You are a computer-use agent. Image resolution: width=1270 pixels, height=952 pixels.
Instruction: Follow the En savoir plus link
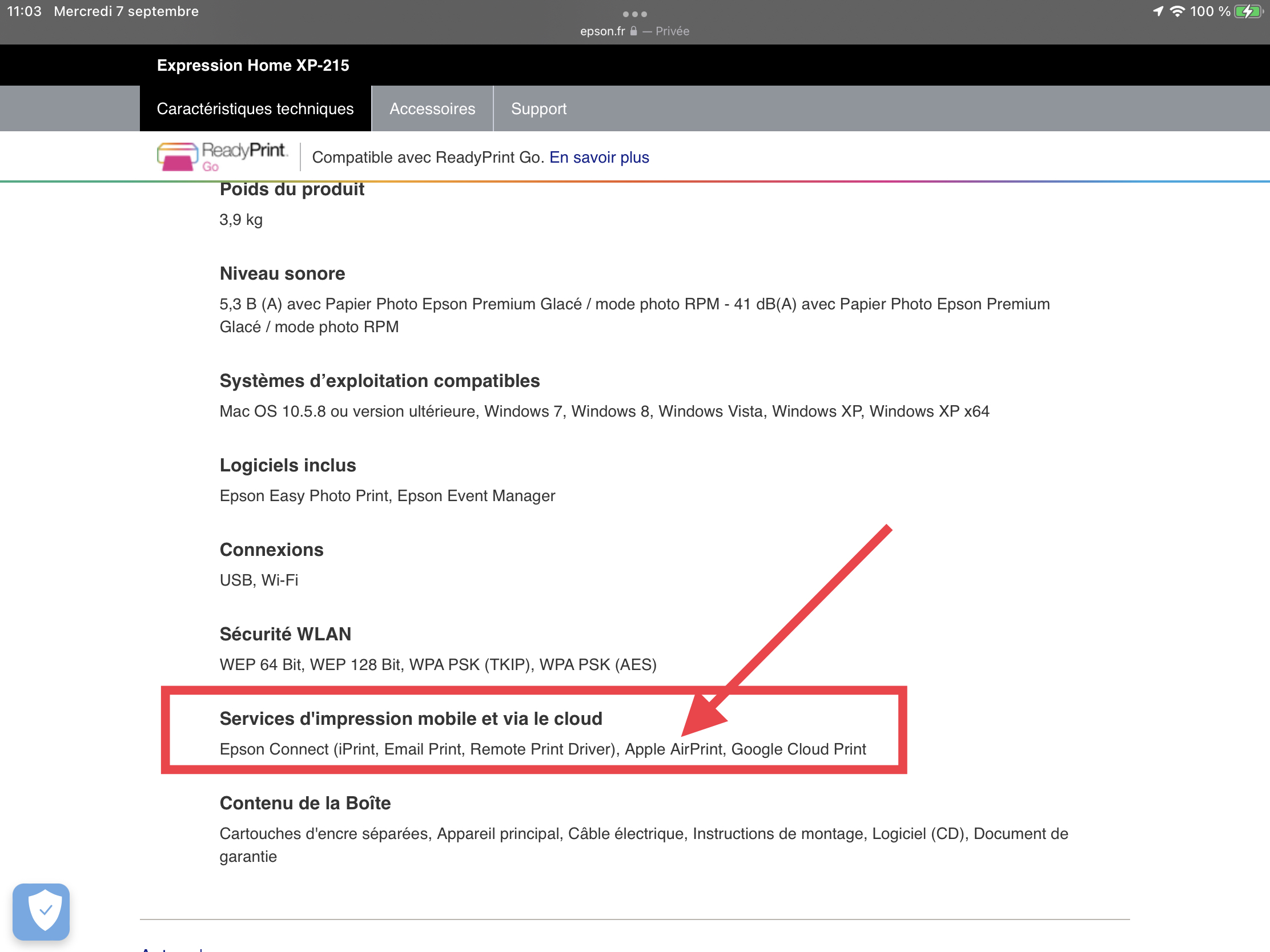click(599, 157)
